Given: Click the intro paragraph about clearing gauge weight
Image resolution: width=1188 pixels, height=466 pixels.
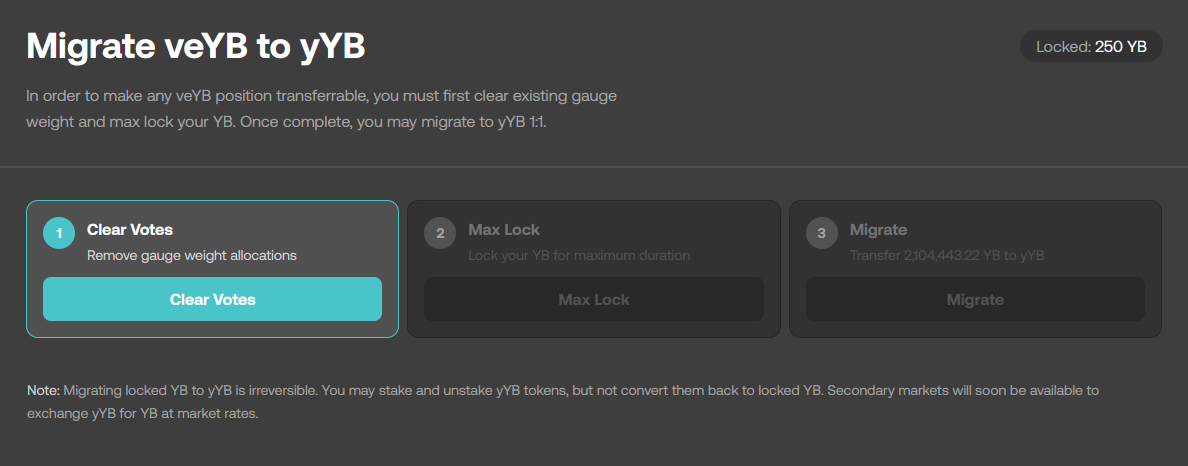Looking at the screenshot, I should [x=322, y=97].
